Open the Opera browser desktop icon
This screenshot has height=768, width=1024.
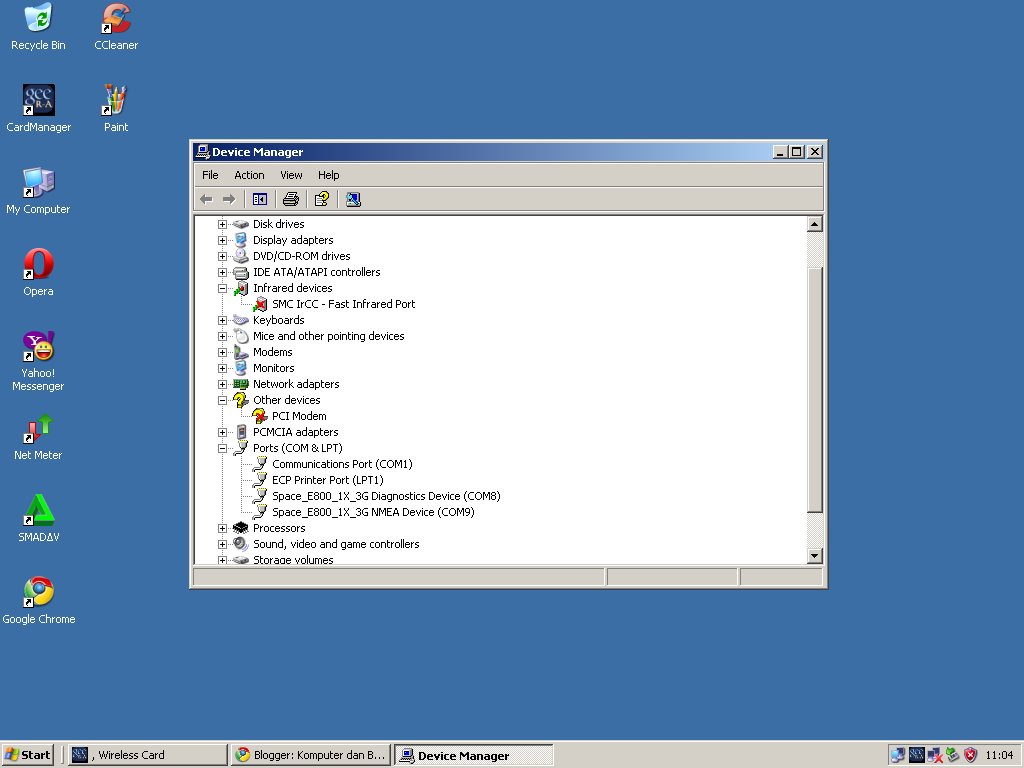[38, 265]
